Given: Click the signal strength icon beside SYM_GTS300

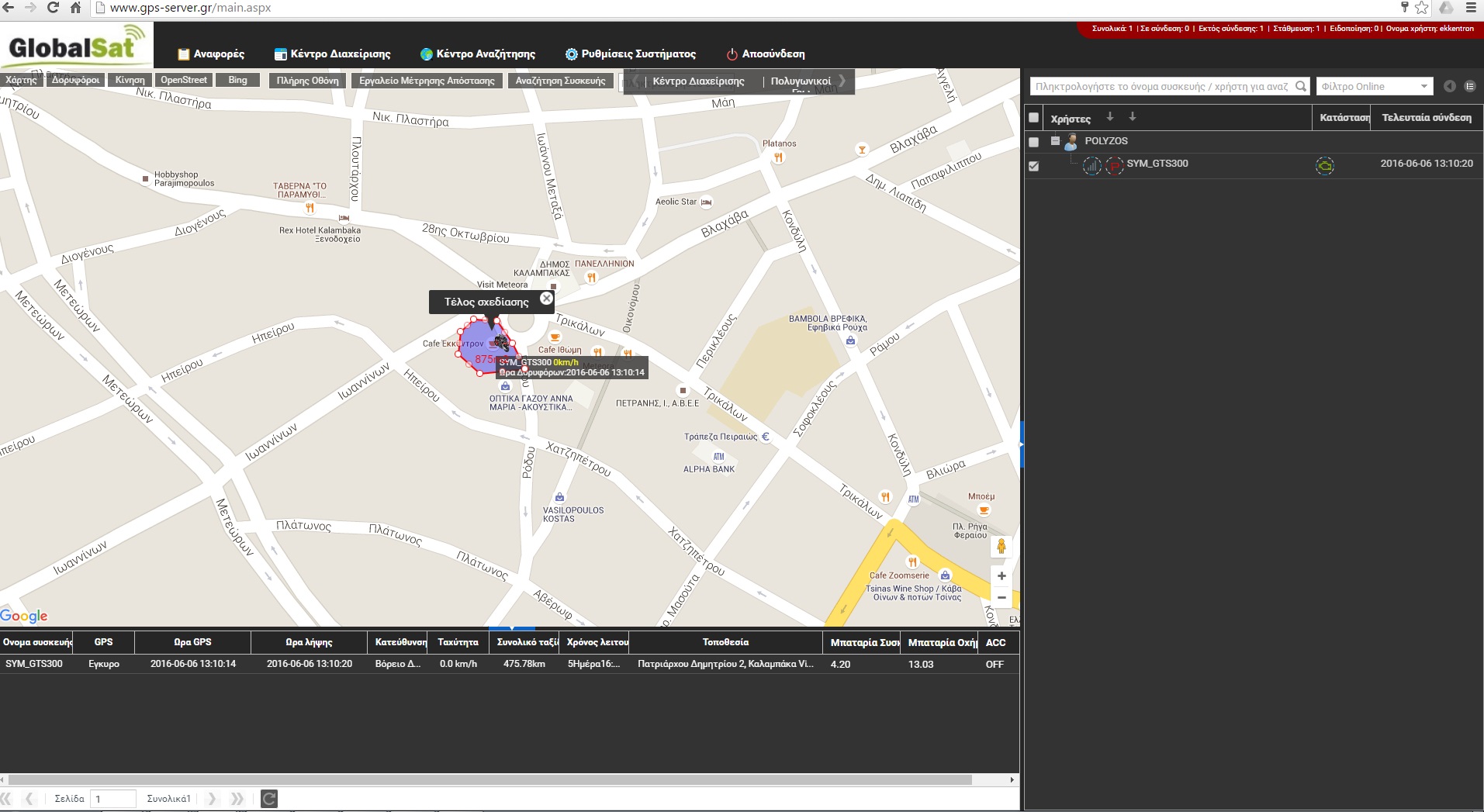Looking at the screenshot, I should [x=1091, y=165].
